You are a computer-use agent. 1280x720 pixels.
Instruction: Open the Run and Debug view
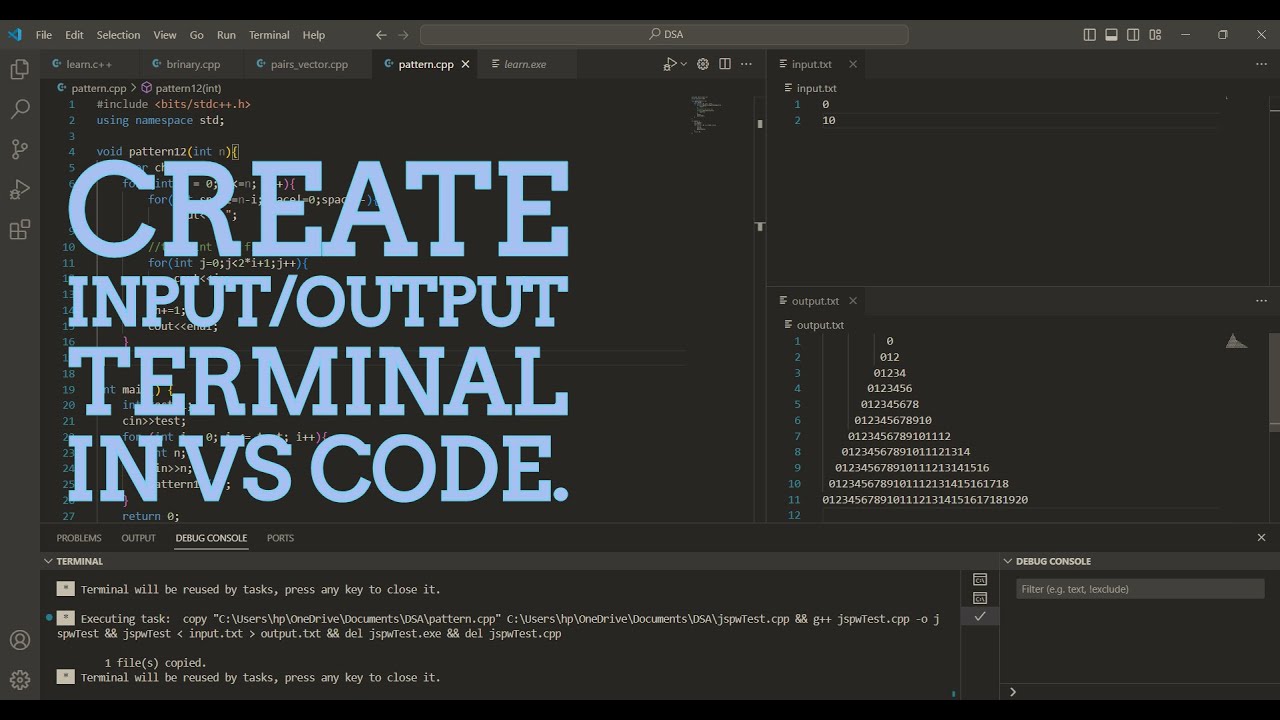(19, 190)
